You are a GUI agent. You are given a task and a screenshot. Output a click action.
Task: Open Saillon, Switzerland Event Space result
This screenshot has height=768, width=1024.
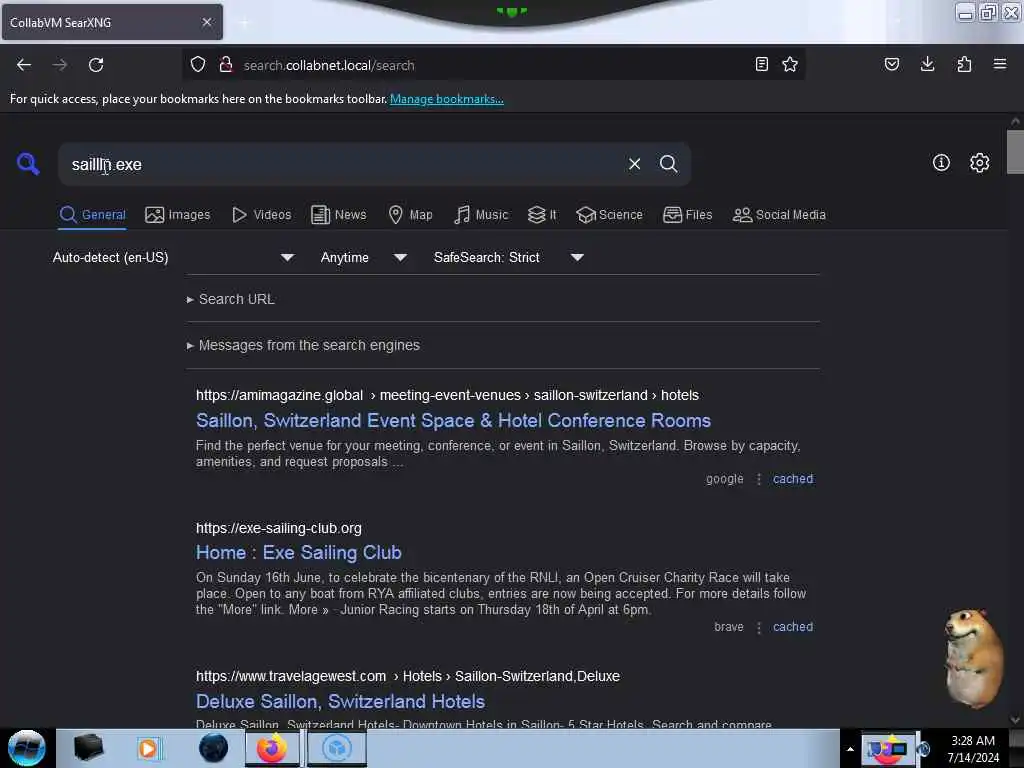(453, 421)
